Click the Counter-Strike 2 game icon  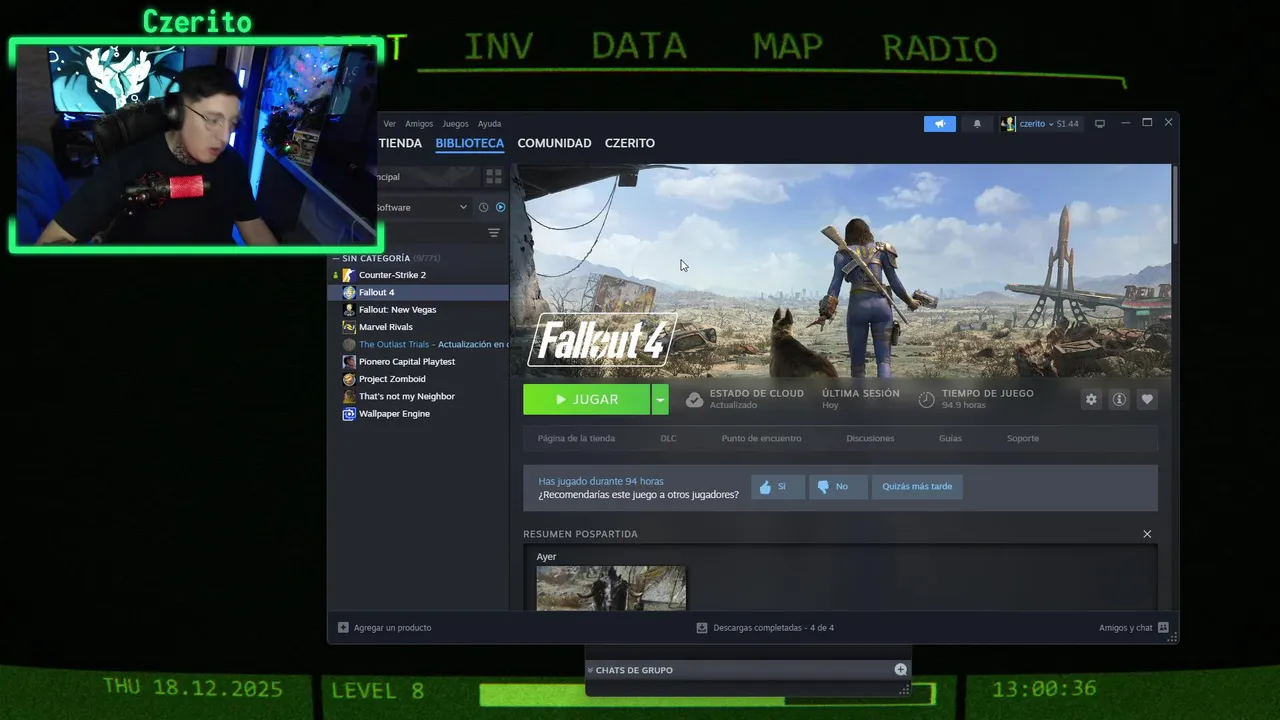pos(349,275)
